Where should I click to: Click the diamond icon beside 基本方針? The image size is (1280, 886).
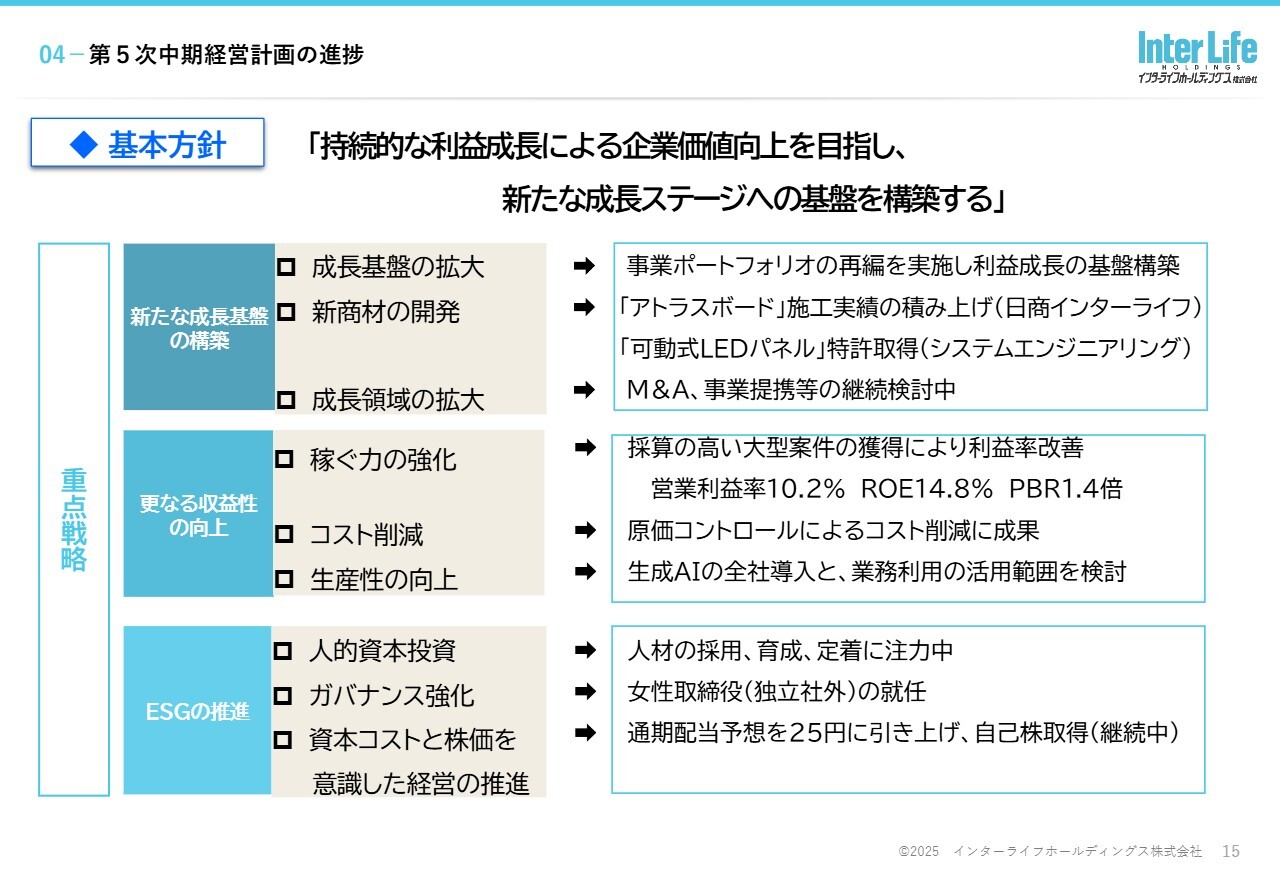(81, 145)
